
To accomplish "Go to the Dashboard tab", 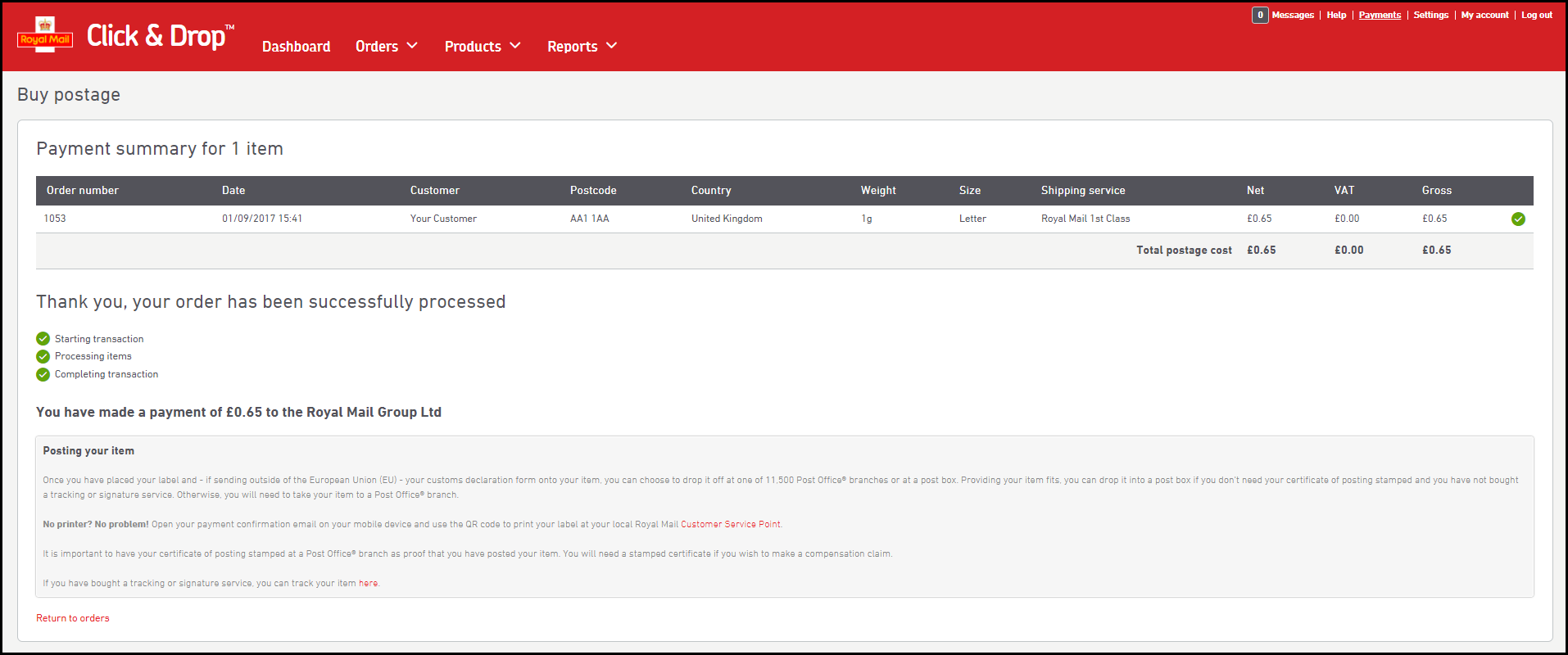I will 296,47.
